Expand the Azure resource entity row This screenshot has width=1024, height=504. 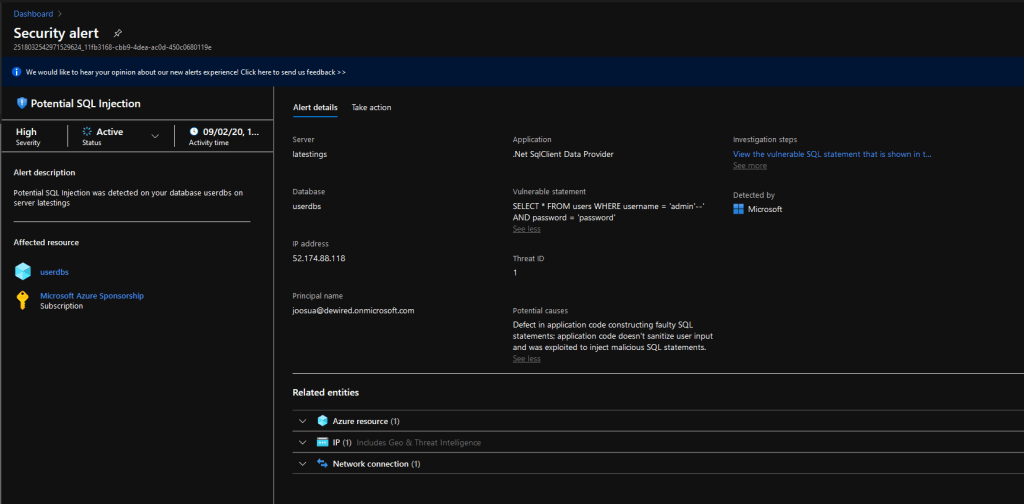click(302, 421)
